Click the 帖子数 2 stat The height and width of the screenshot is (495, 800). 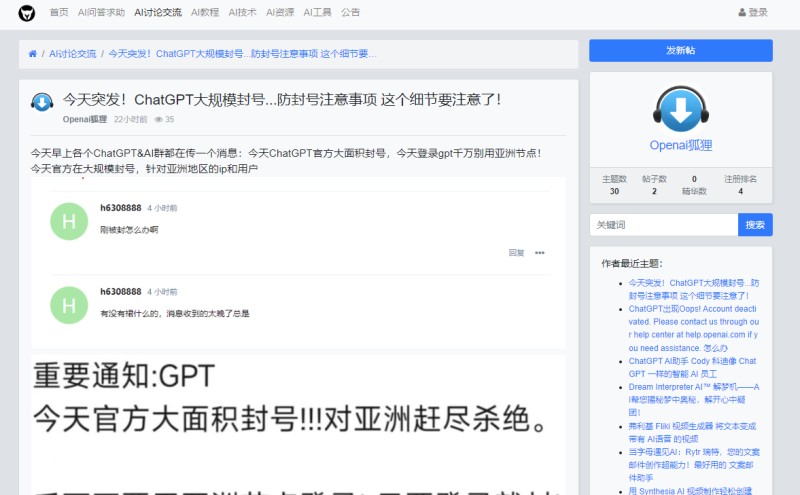coord(654,185)
